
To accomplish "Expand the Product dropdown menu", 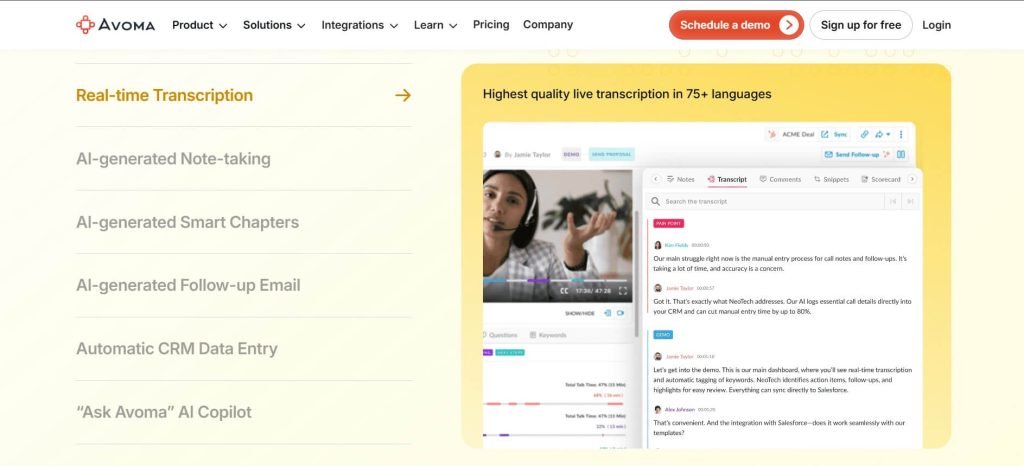I will pyautogui.click(x=199, y=25).
